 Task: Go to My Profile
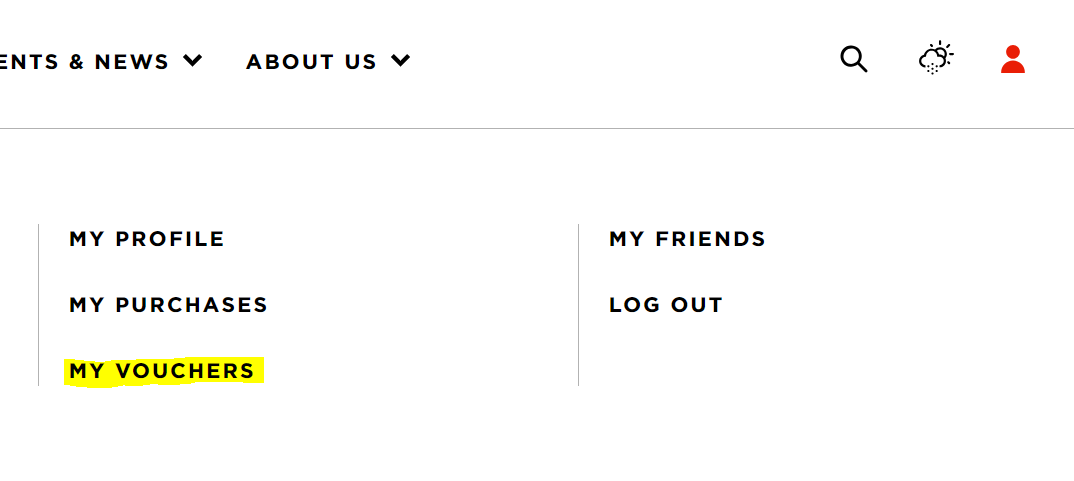tap(147, 239)
